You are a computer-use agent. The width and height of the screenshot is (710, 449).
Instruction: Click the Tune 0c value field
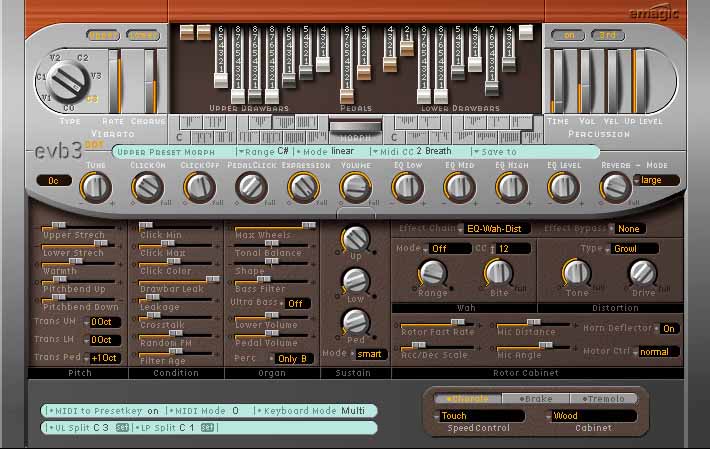coord(53,181)
